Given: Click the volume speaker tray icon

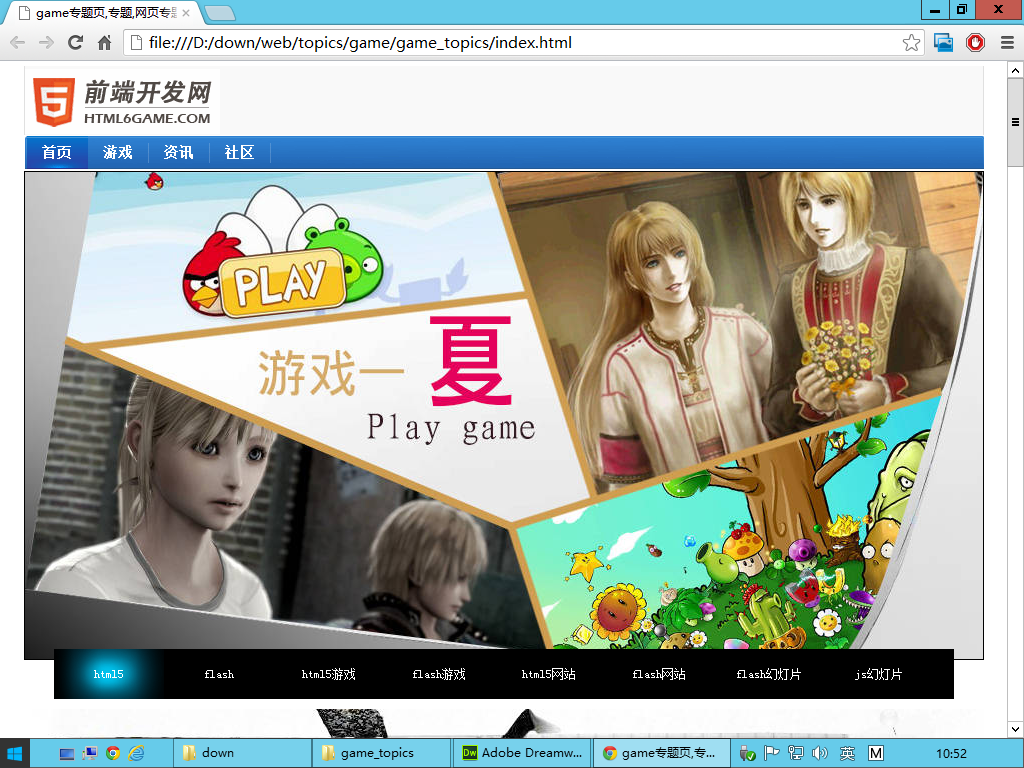Looking at the screenshot, I should coord(820,754).
